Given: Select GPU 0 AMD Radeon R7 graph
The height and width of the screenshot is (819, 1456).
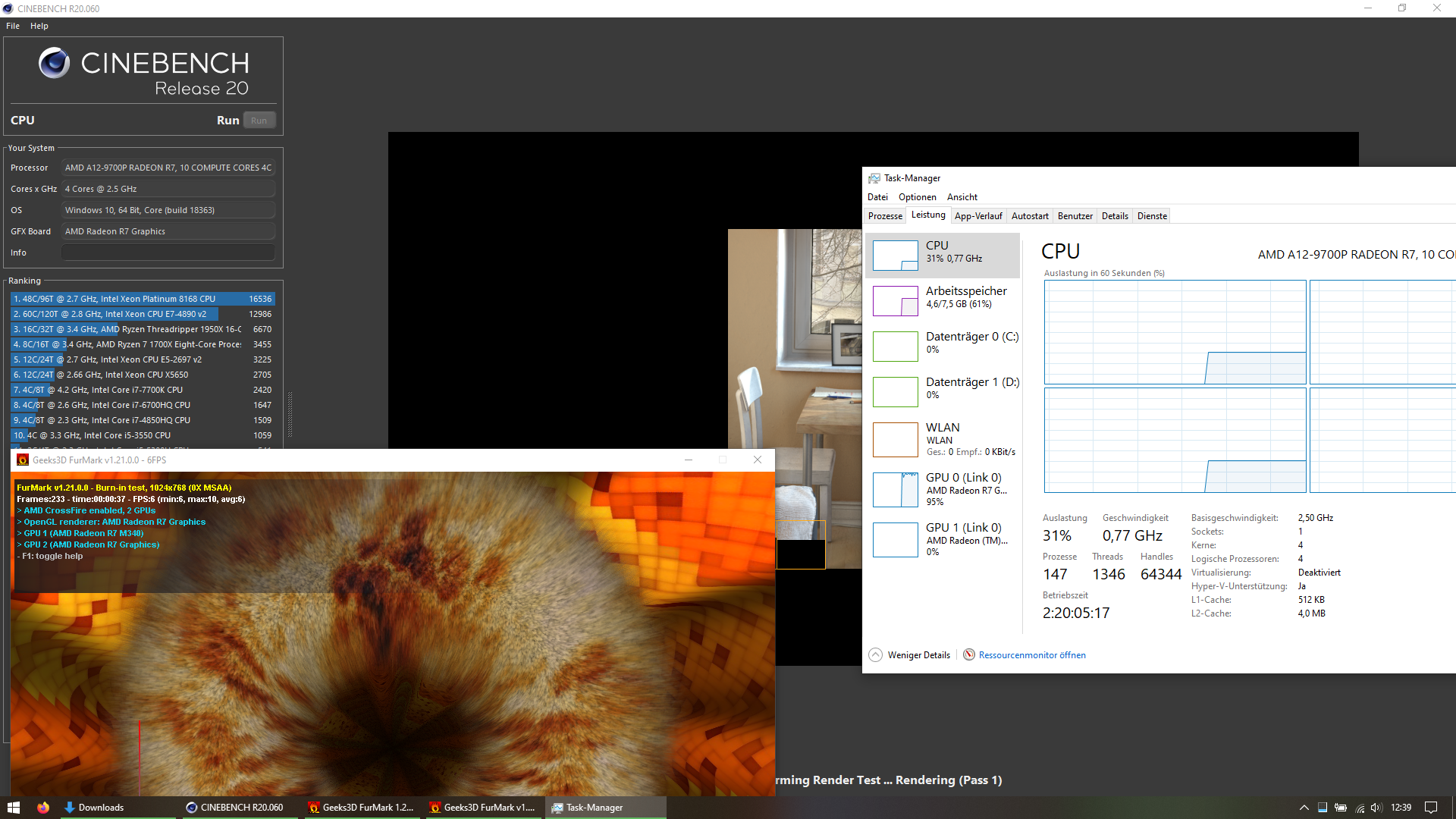Looking at the screenshot, I should 895,490.
